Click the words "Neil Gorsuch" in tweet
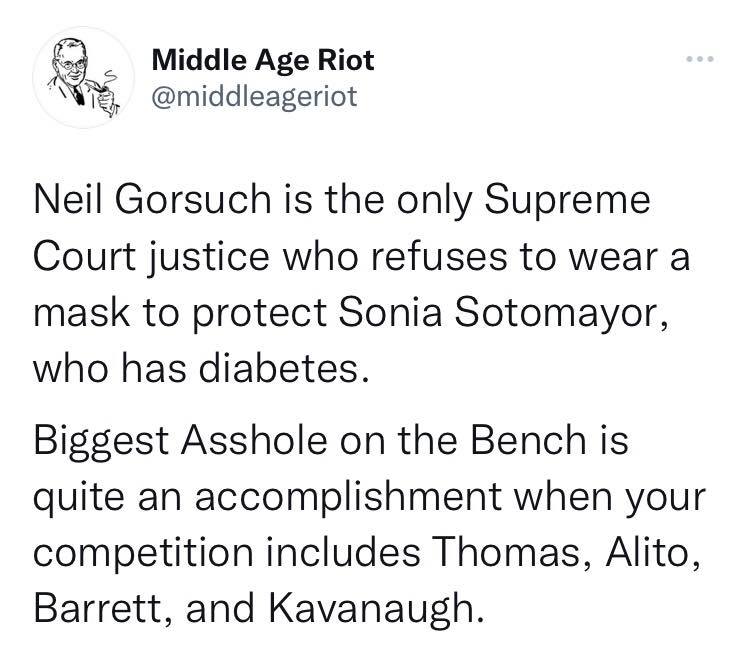 152,199
